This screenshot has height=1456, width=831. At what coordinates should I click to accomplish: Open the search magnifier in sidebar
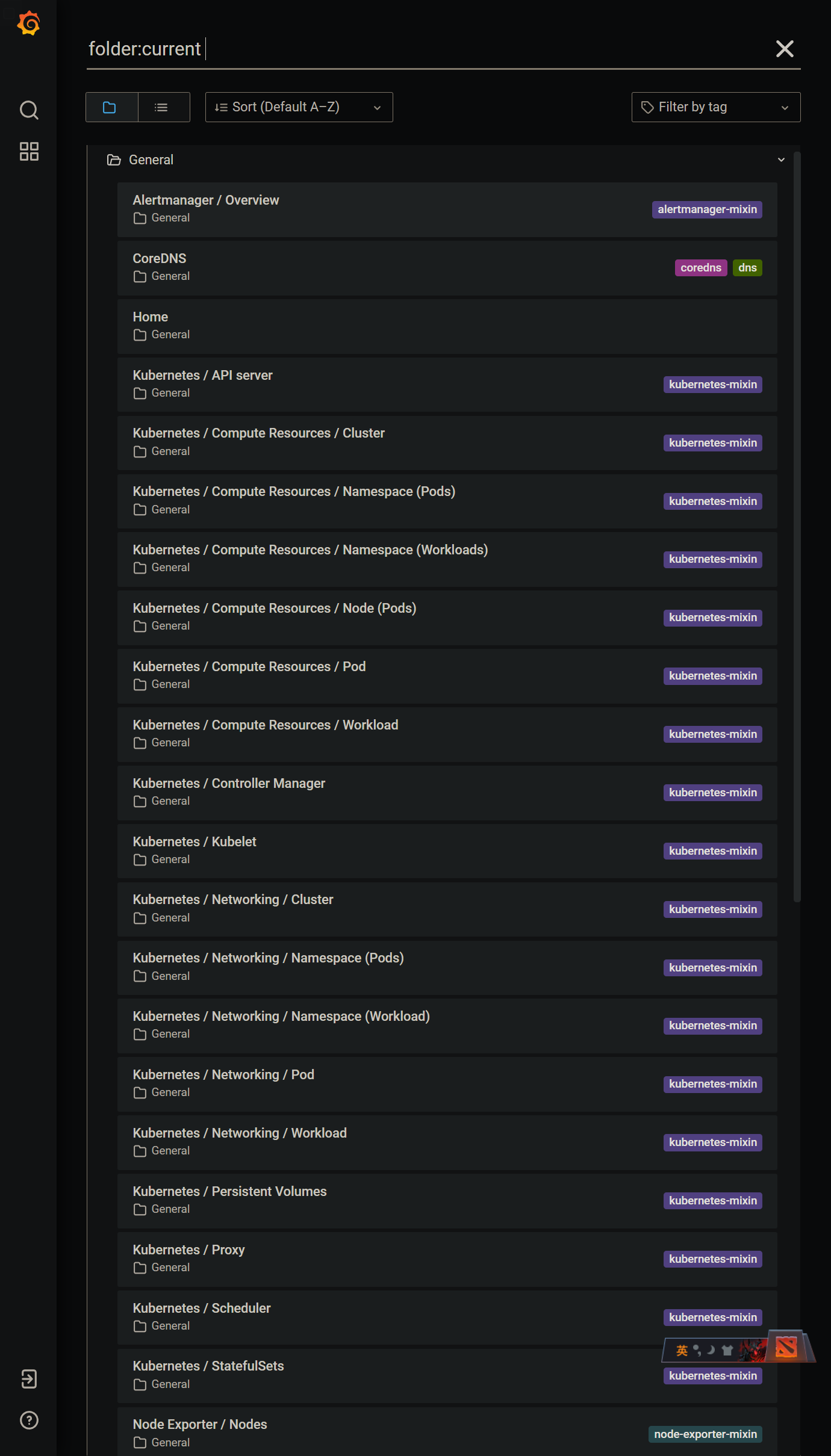[29, 110]
